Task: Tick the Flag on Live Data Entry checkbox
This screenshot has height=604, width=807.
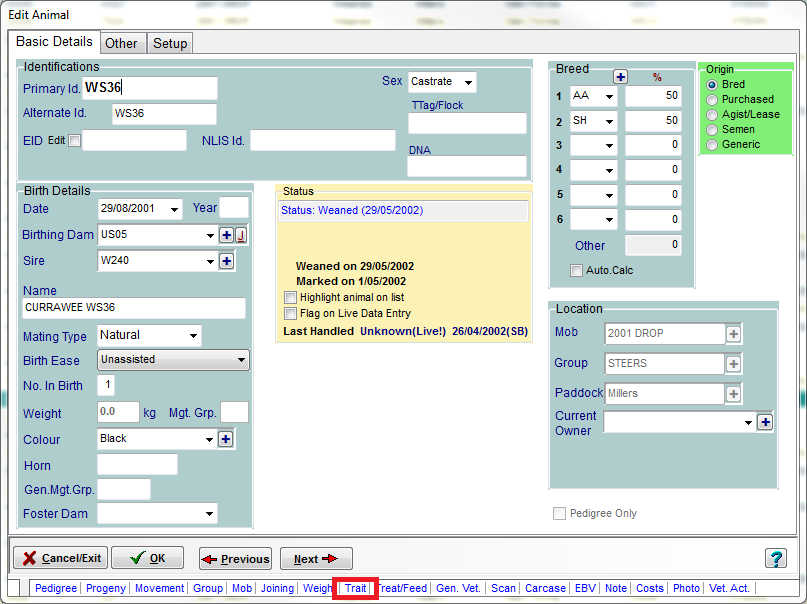Action: point(291,314)
